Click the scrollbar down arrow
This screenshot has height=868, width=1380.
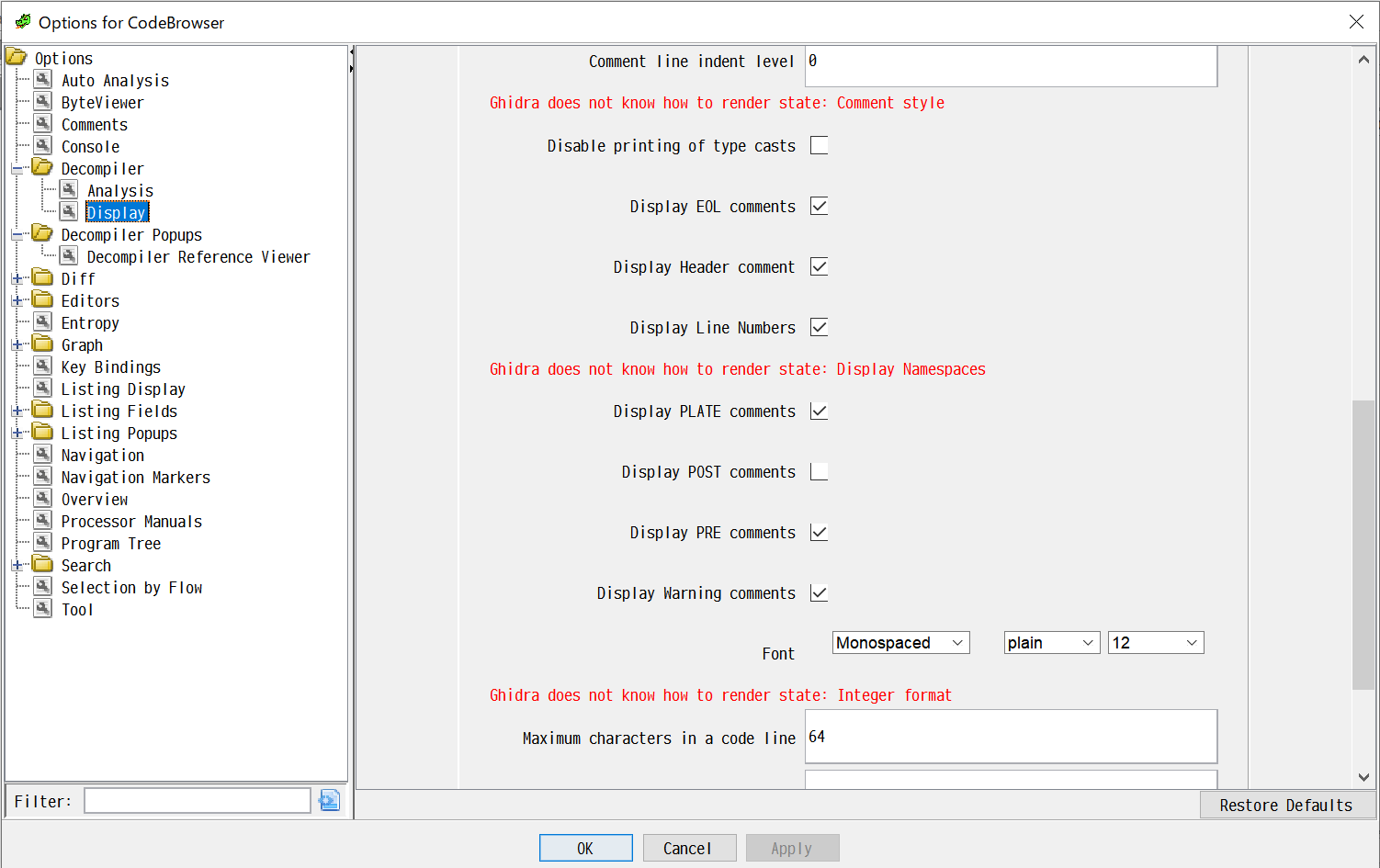[x=1363, y=777]
